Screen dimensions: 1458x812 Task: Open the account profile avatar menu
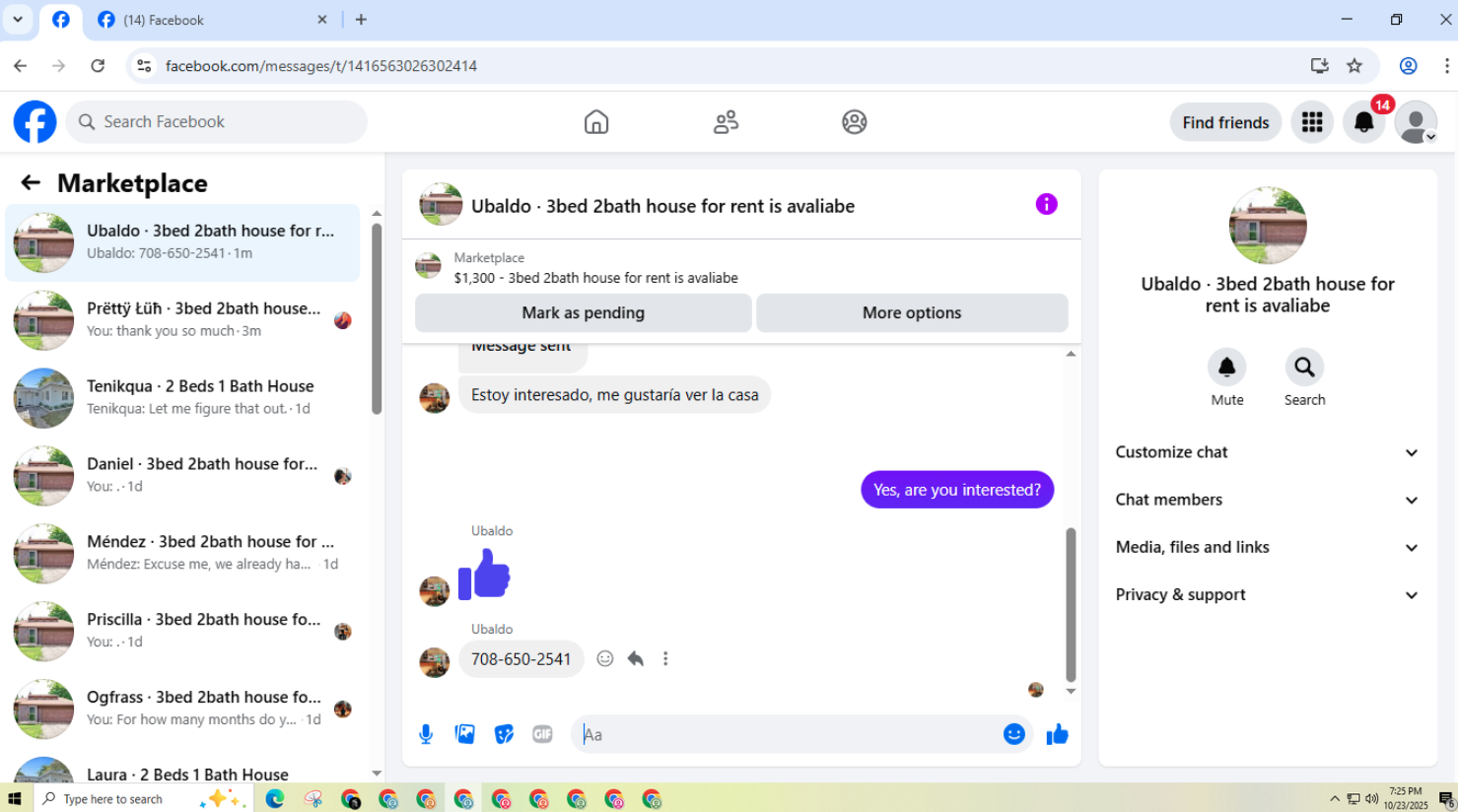(1416, 122)
